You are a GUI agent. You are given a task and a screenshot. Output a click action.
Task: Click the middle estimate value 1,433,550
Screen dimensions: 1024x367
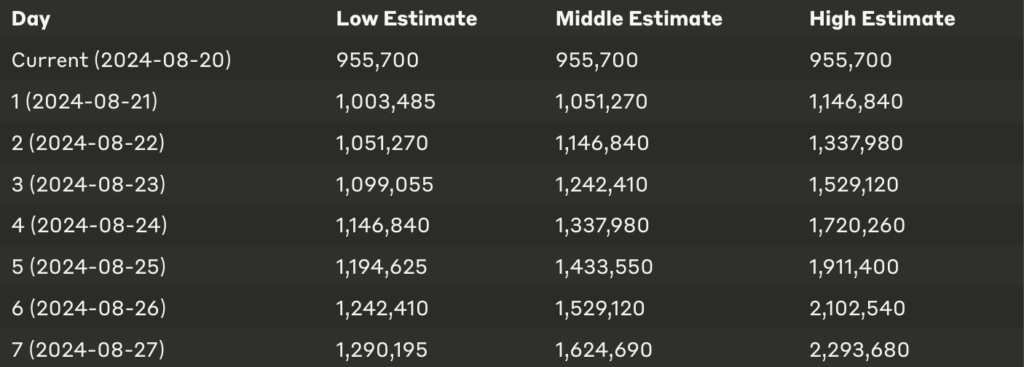[x=603, y=267]
